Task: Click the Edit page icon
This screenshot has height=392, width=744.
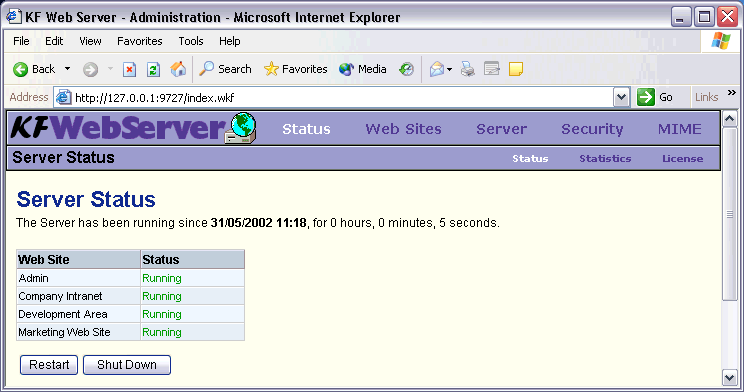Action: 492,69
